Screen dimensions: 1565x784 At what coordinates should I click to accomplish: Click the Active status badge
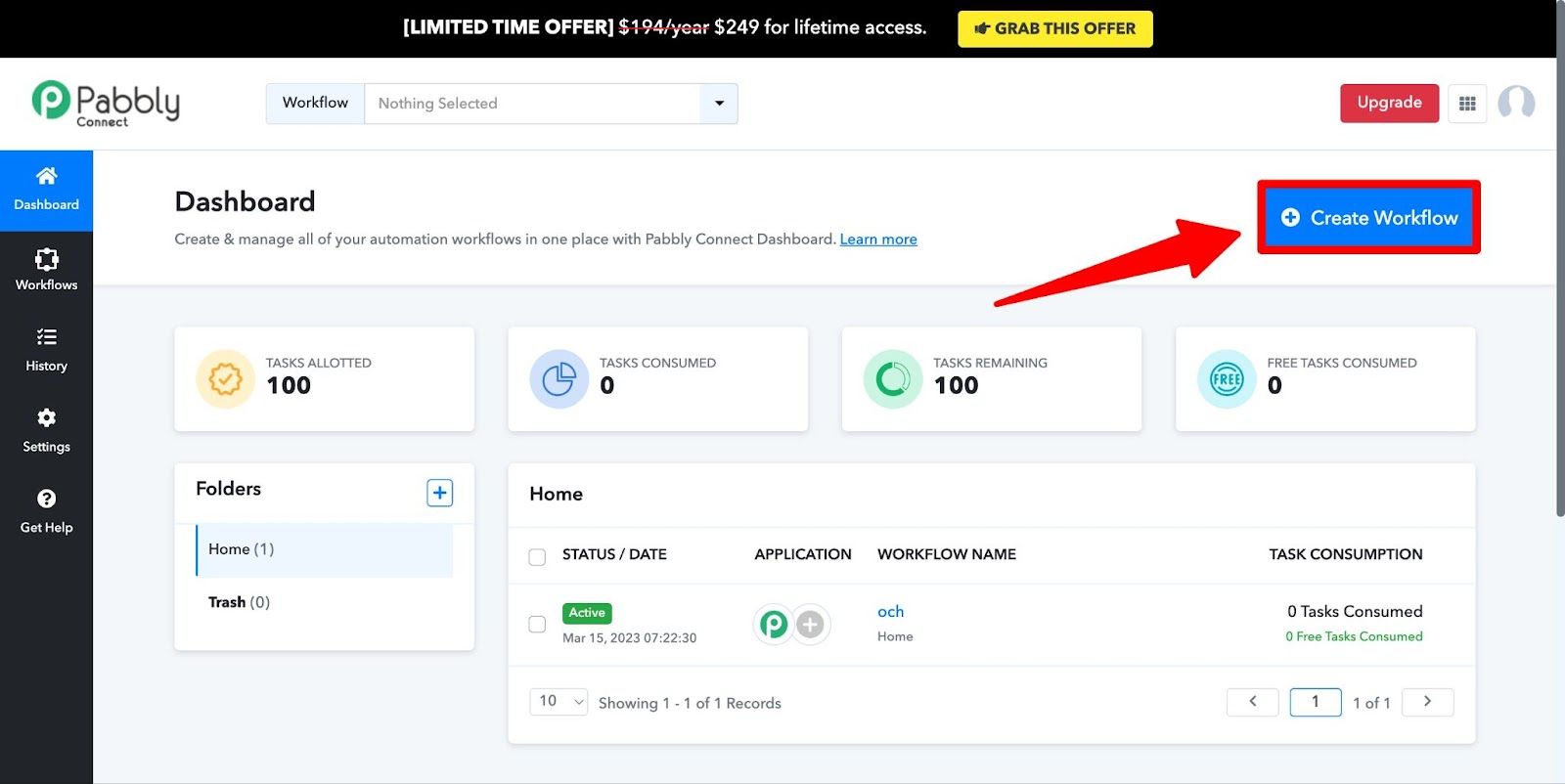tap(587, 613)
